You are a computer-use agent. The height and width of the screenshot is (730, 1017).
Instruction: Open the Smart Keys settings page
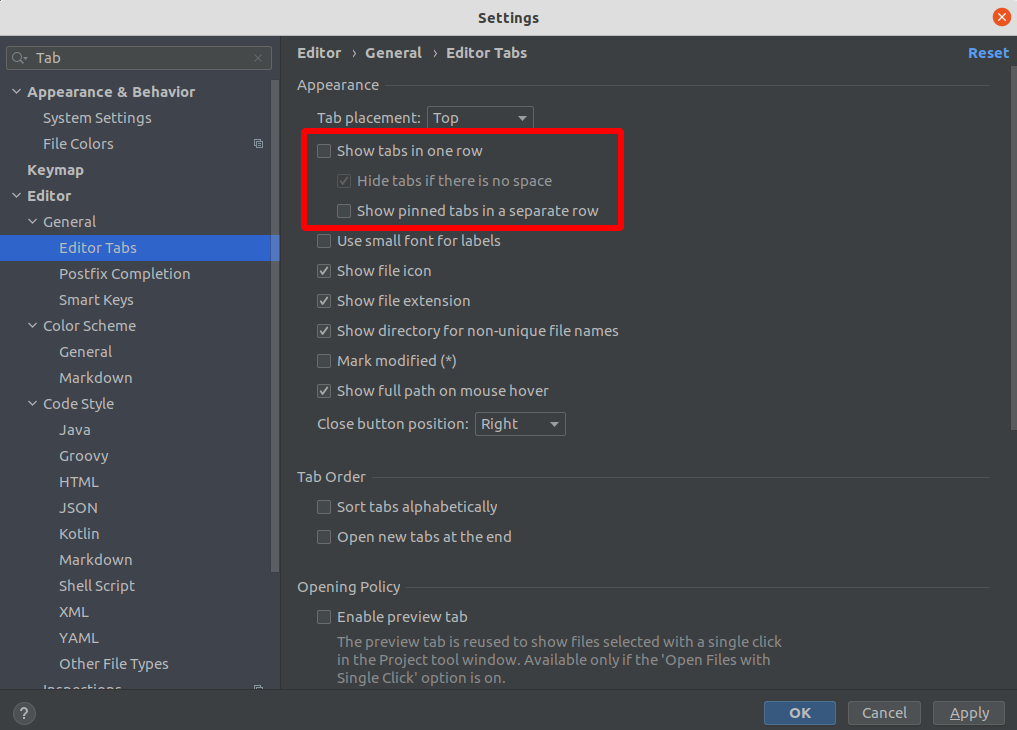pyautogui.click(x=96, y=300)
